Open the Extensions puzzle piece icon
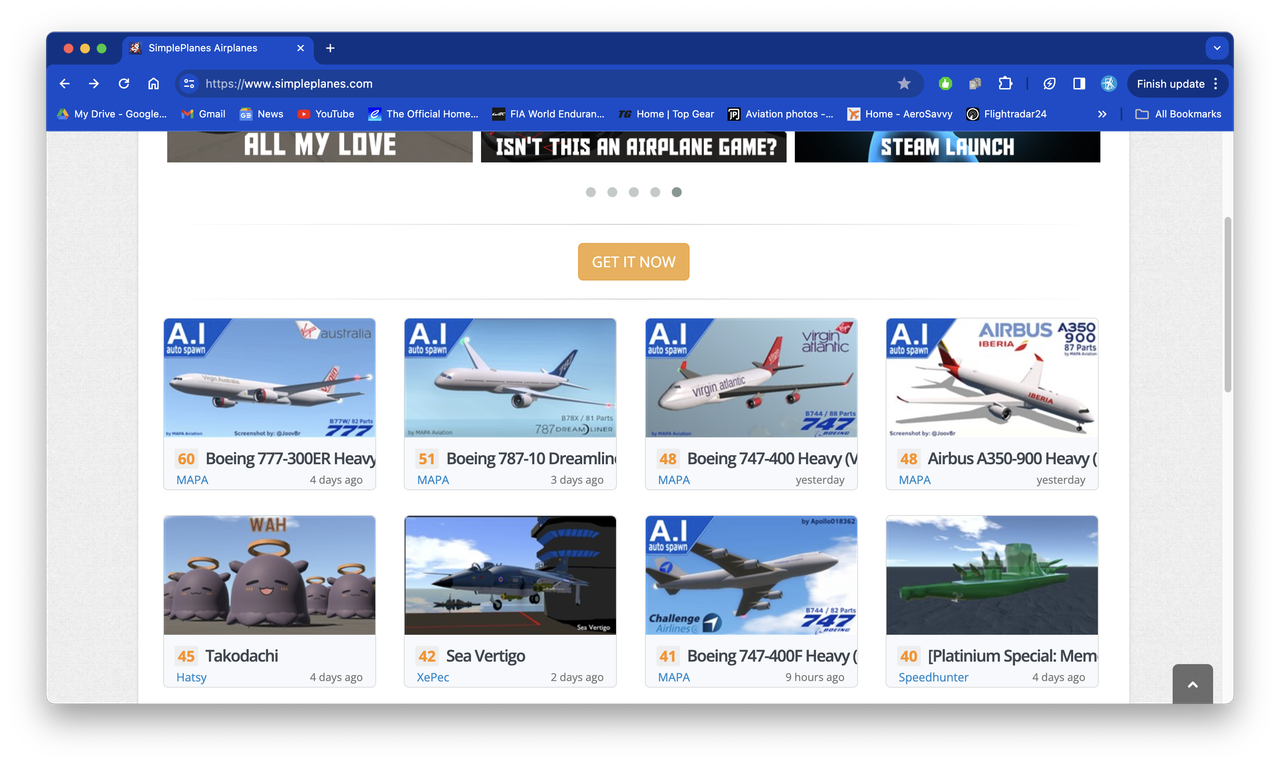1280x765 pixels. click(1006, 84)
